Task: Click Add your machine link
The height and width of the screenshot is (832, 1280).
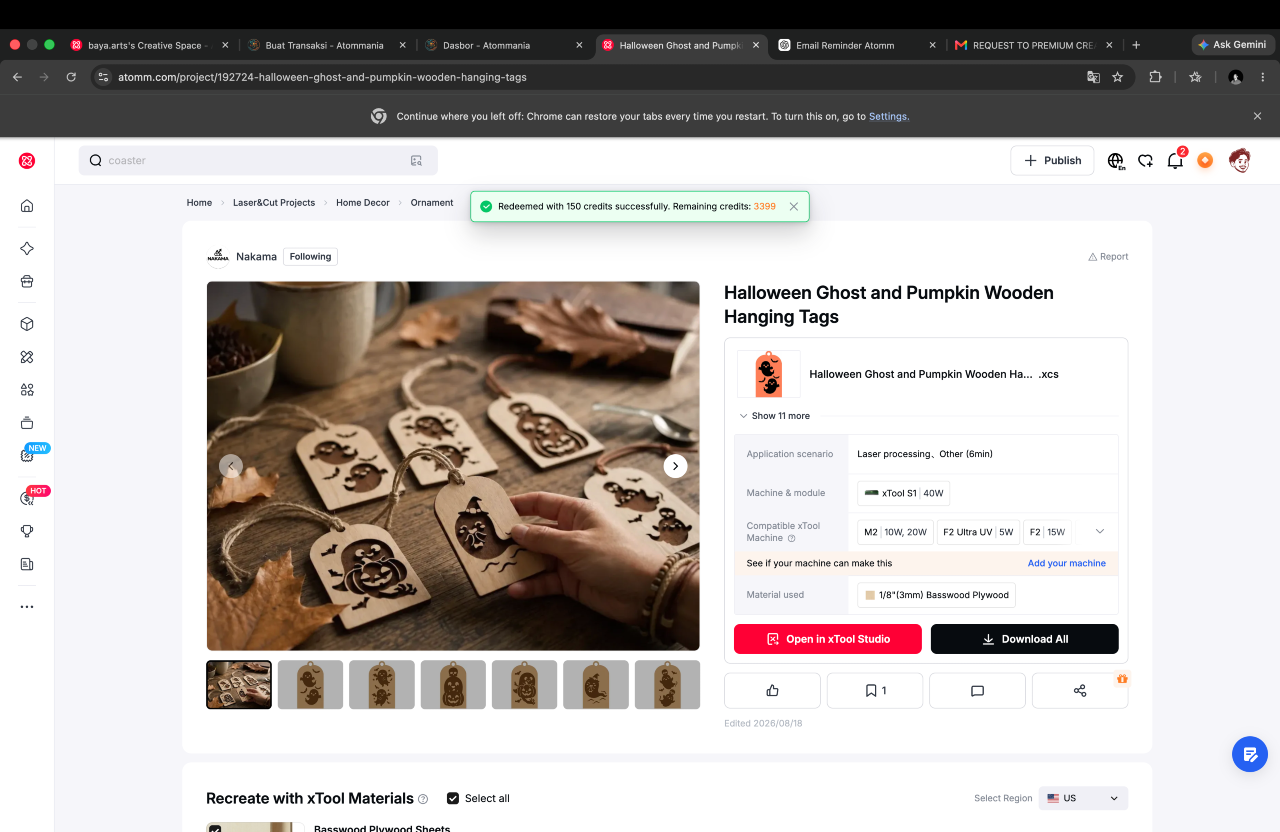Action: tap(1067, 563)
